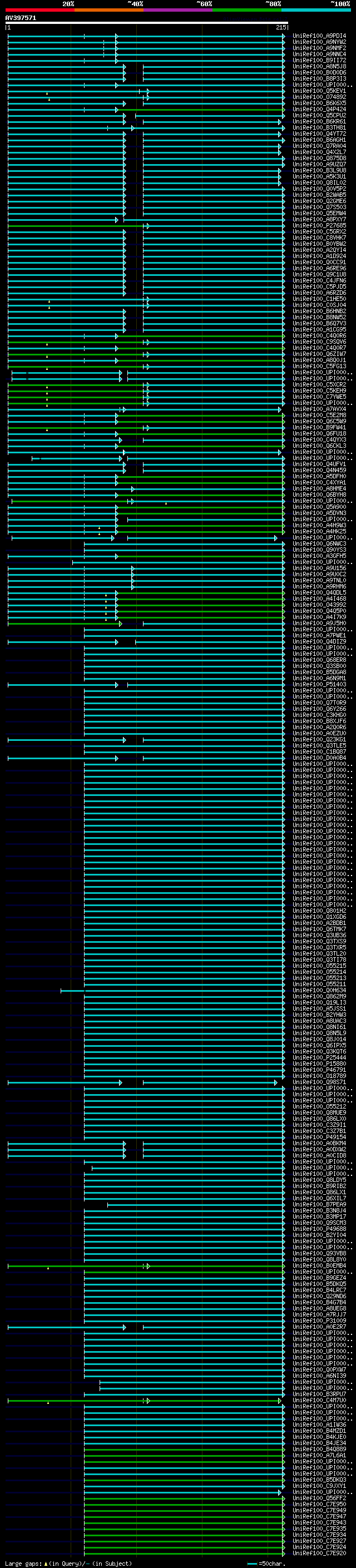Select label UniRef100_P49154

click(319, 1137)
